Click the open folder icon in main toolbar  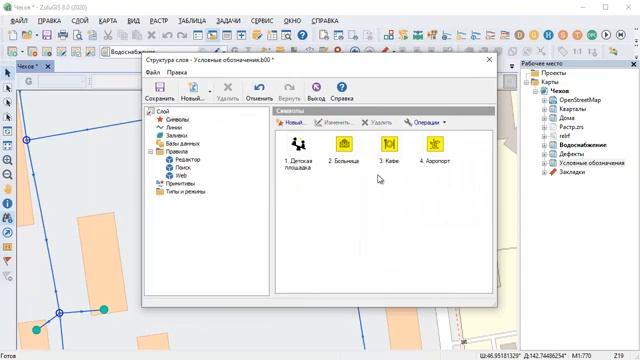click(x=27, y=35)
